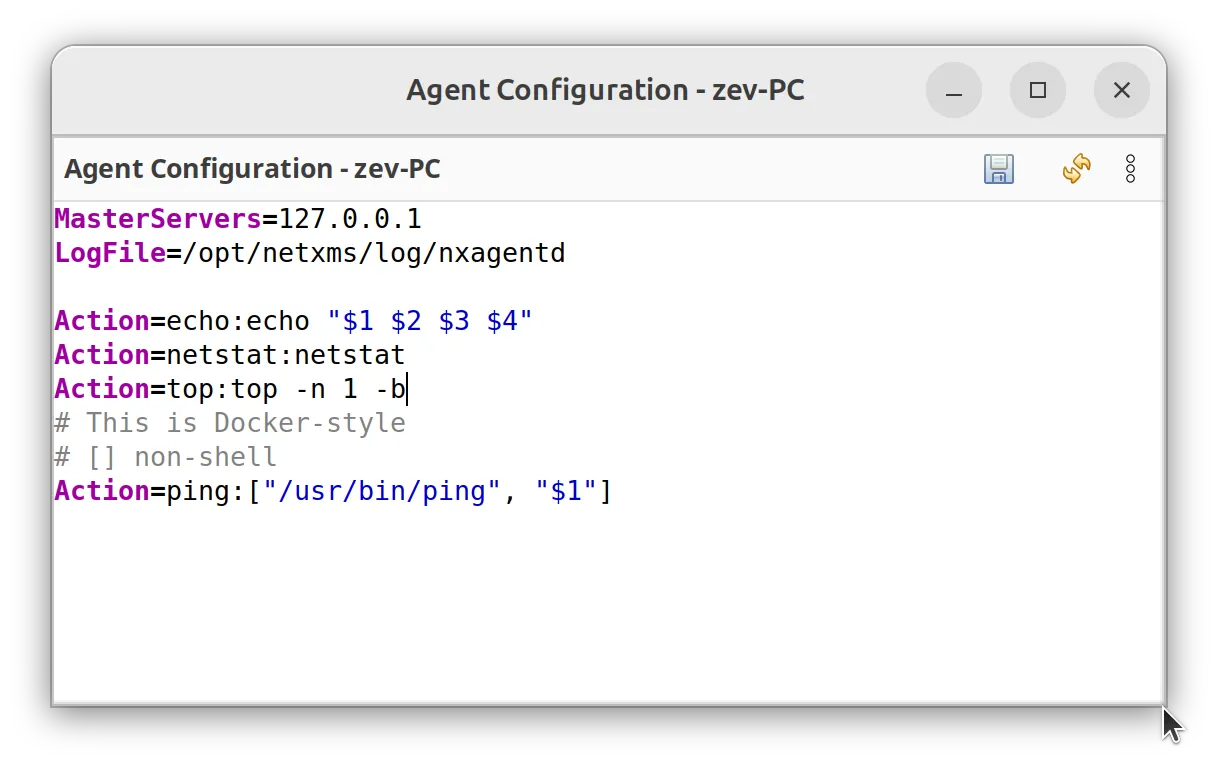Minimize the Agent Configuration window

(954, 90)
